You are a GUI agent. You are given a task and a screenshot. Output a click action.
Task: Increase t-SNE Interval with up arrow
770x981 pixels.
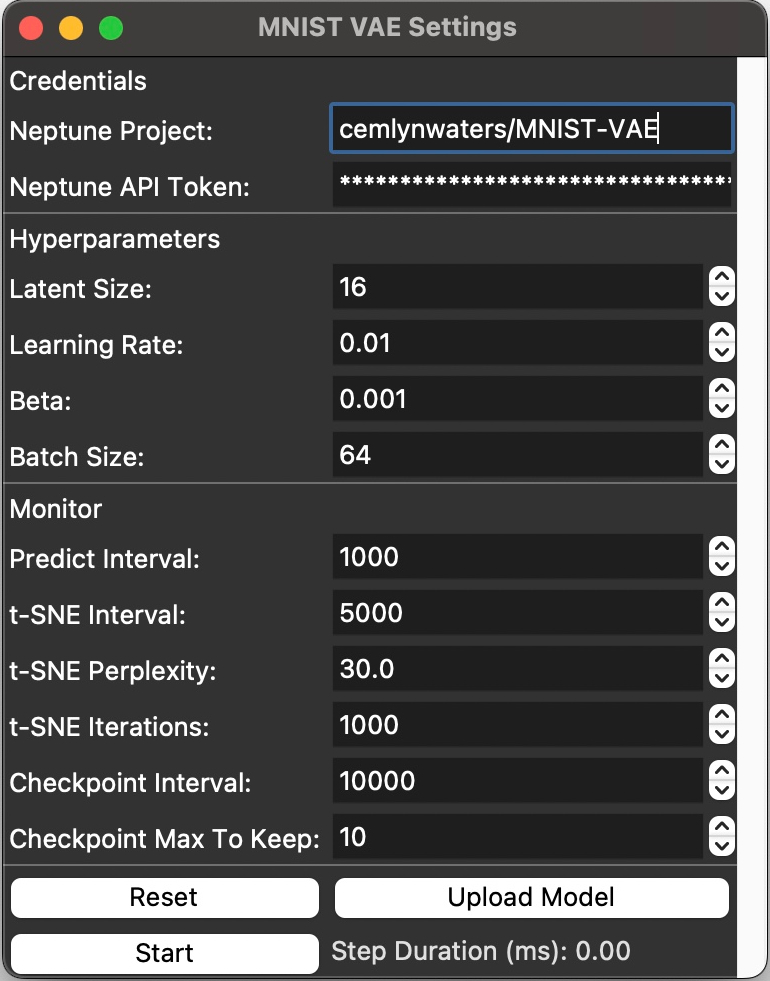722,603
